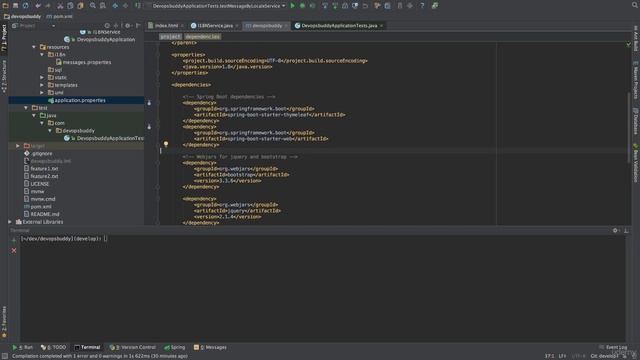Click the Replace icon in toolbar

tap(103, 6)
